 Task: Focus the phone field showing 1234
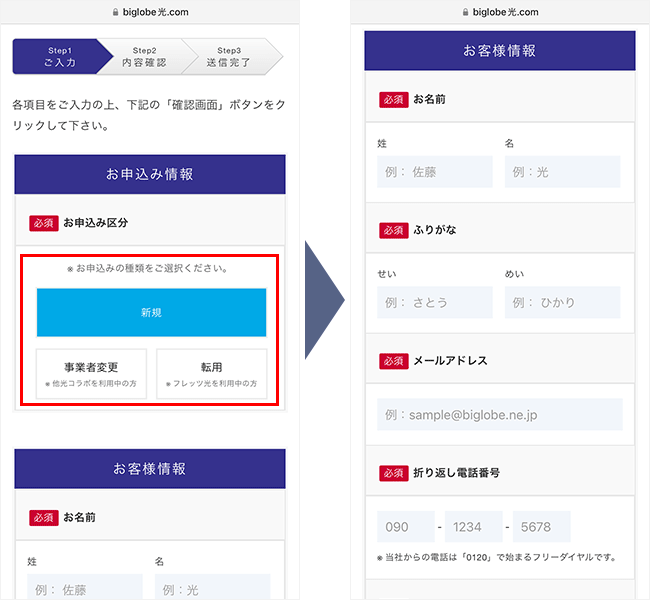tap(474, 527)
